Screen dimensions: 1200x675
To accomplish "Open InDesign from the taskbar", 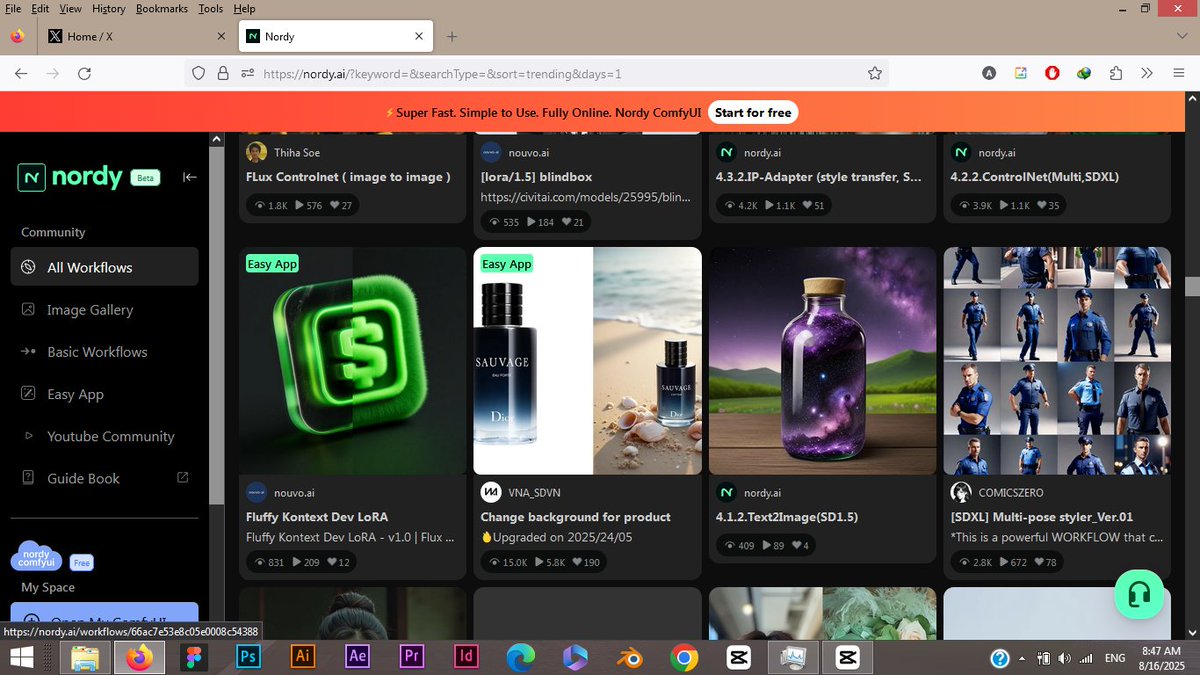I will (x=466, y=657).
